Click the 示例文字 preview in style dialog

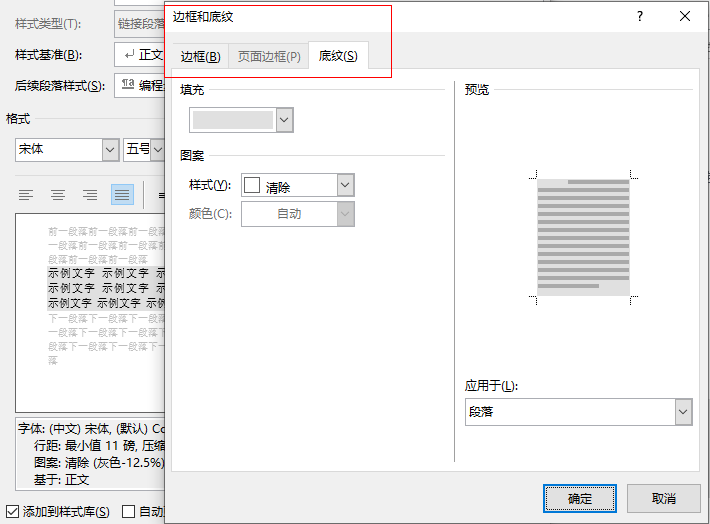106,288
